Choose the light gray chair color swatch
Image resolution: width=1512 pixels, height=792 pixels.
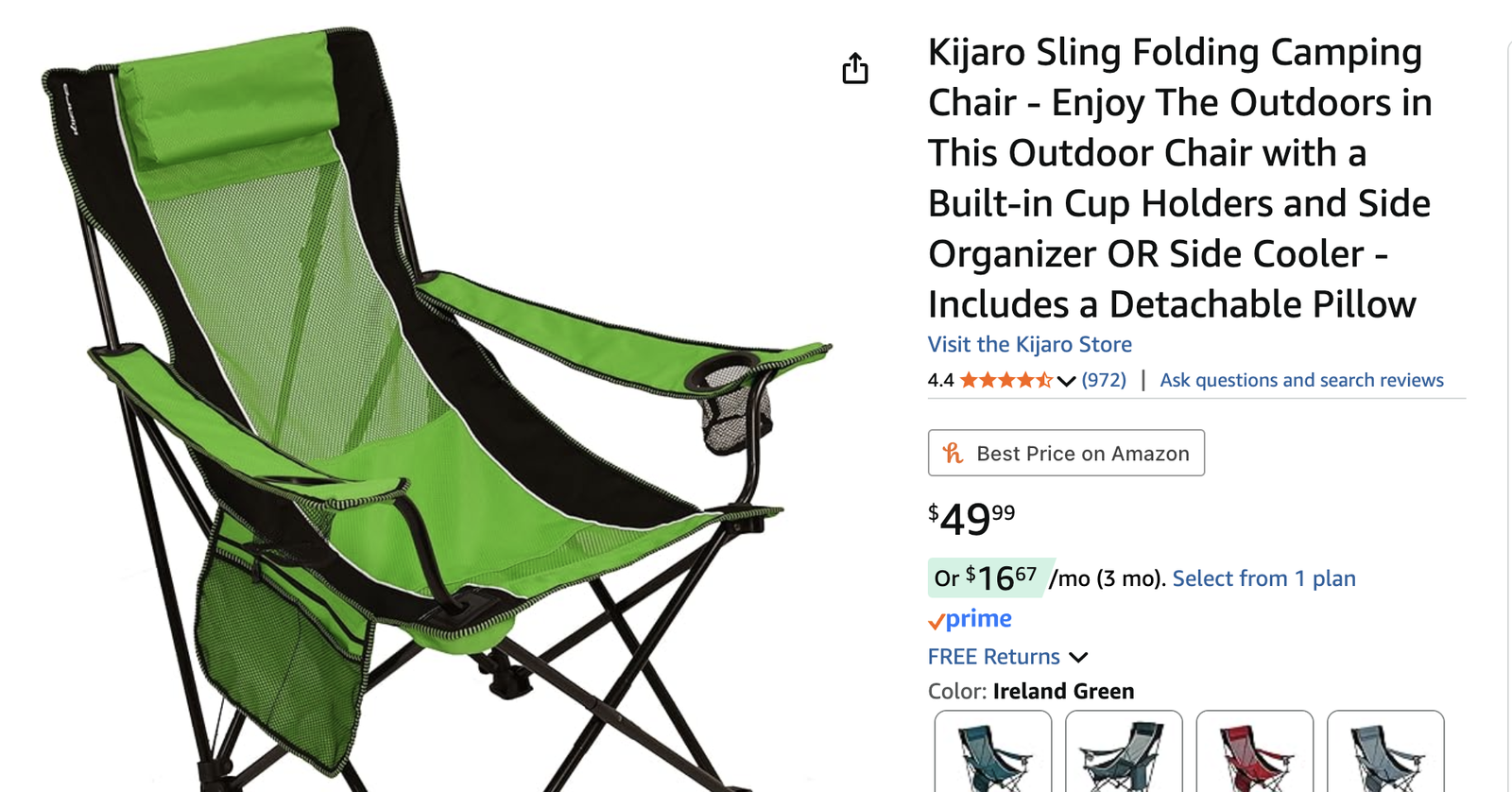pos(1385,752)
